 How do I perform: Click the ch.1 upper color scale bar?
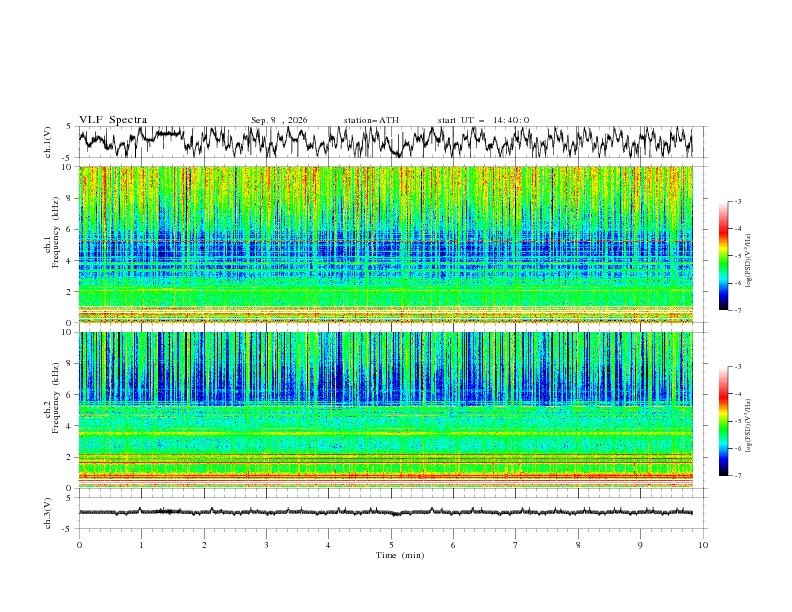[x=724, y=256]
